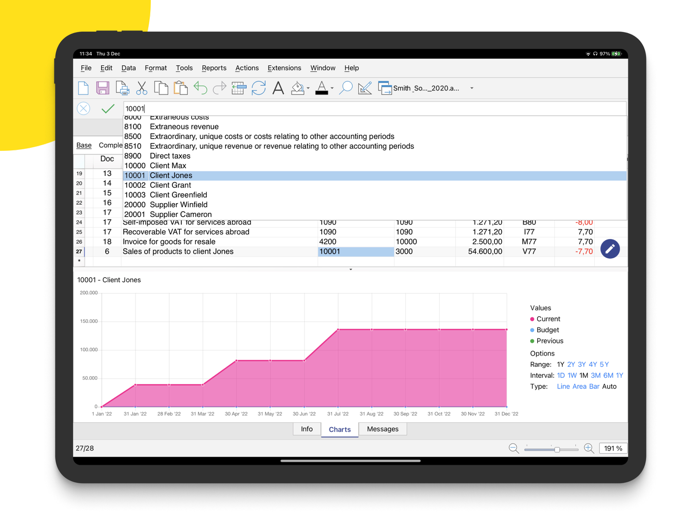Open the Window menu
700x525 pixels.
pos(323,68)
